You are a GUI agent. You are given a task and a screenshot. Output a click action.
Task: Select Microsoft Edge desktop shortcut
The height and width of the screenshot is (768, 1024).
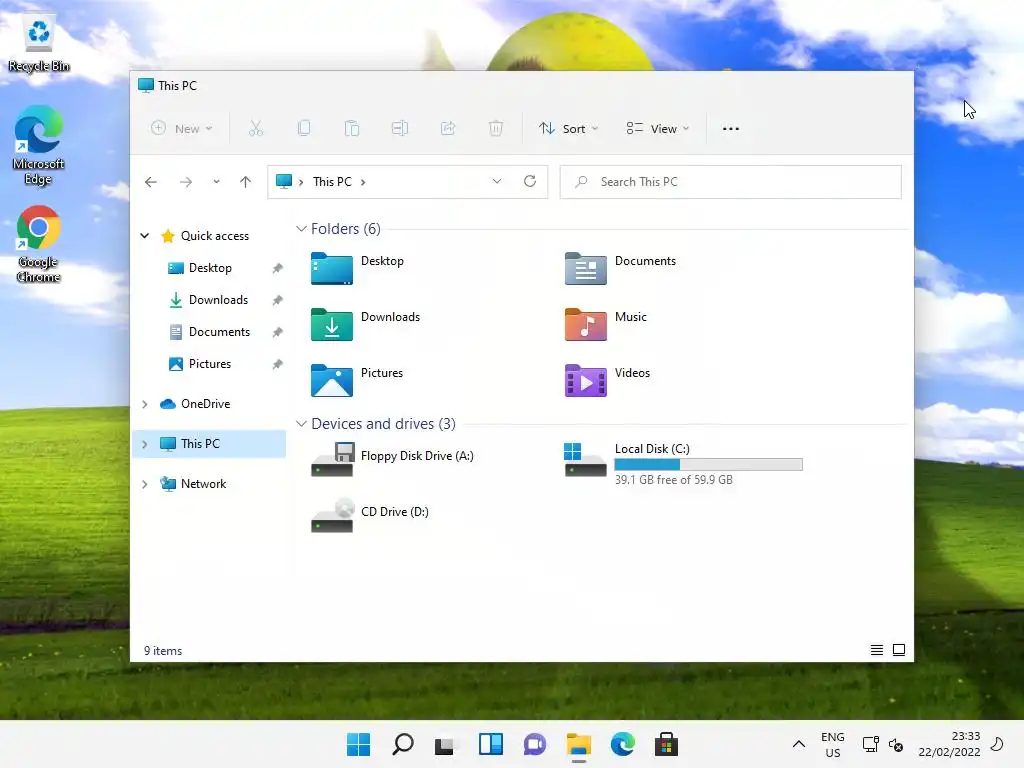tap(39, 146)
